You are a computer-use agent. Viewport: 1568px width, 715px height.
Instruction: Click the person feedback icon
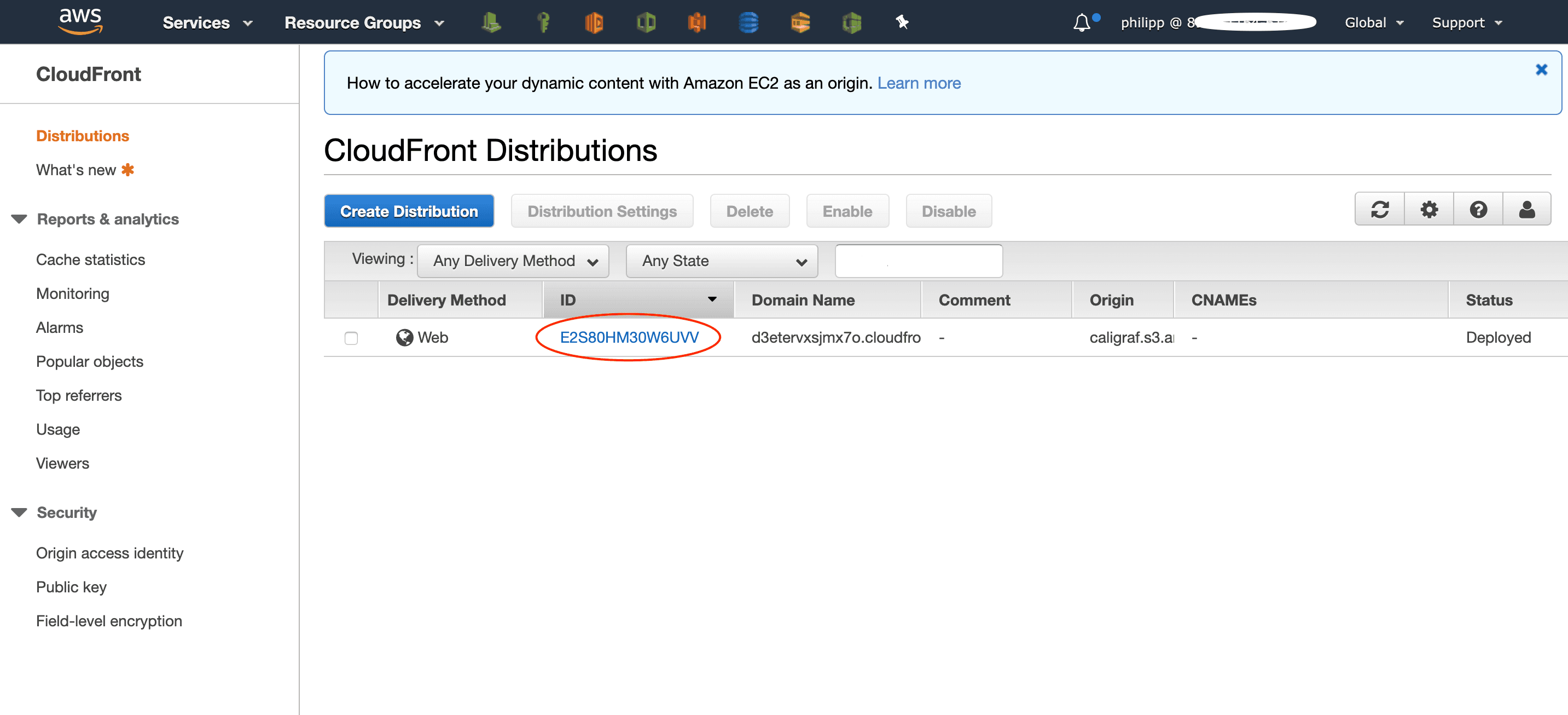1526,210
